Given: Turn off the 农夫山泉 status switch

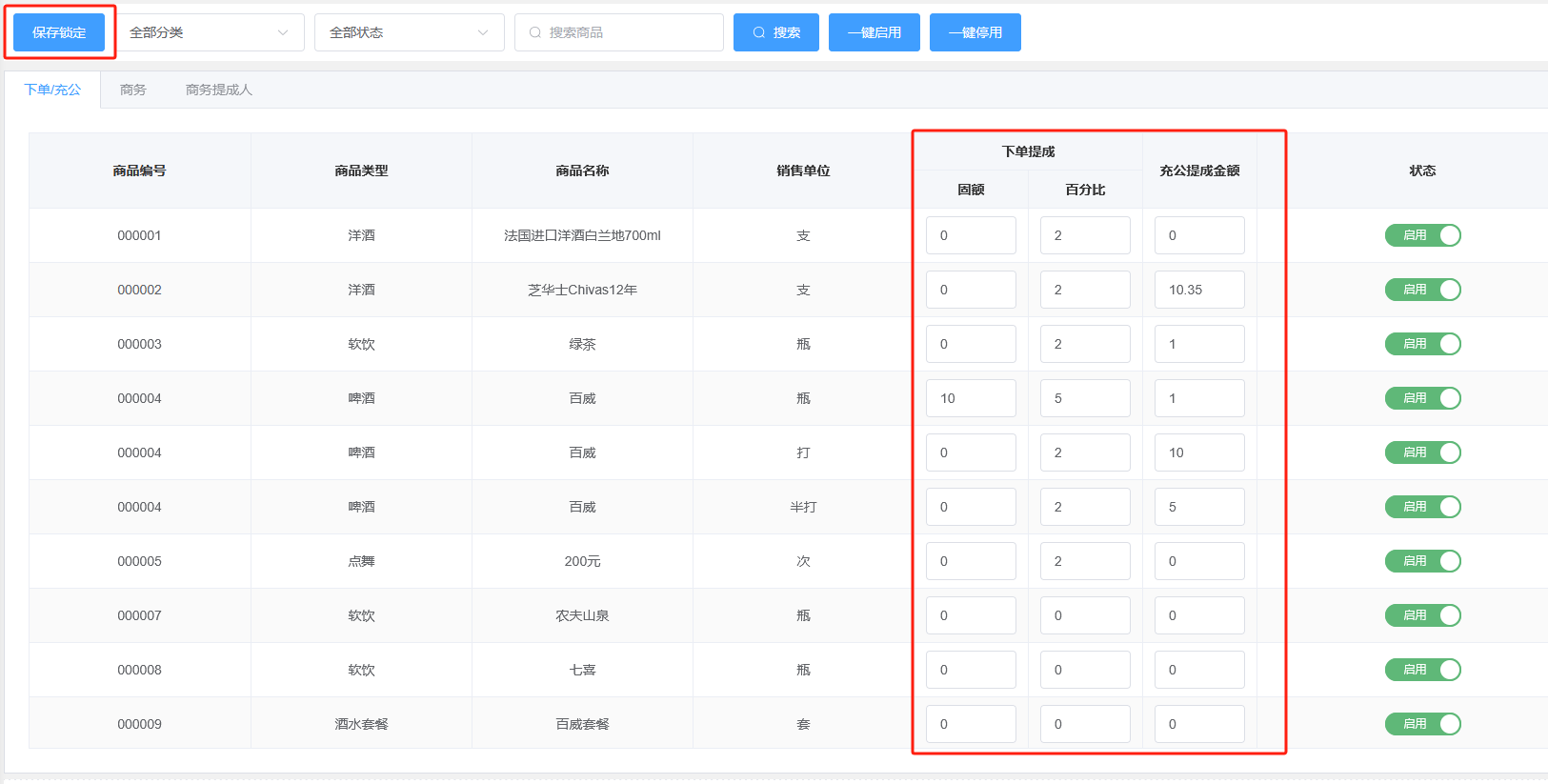Looking at the screenshot, I should (1422, 615).
